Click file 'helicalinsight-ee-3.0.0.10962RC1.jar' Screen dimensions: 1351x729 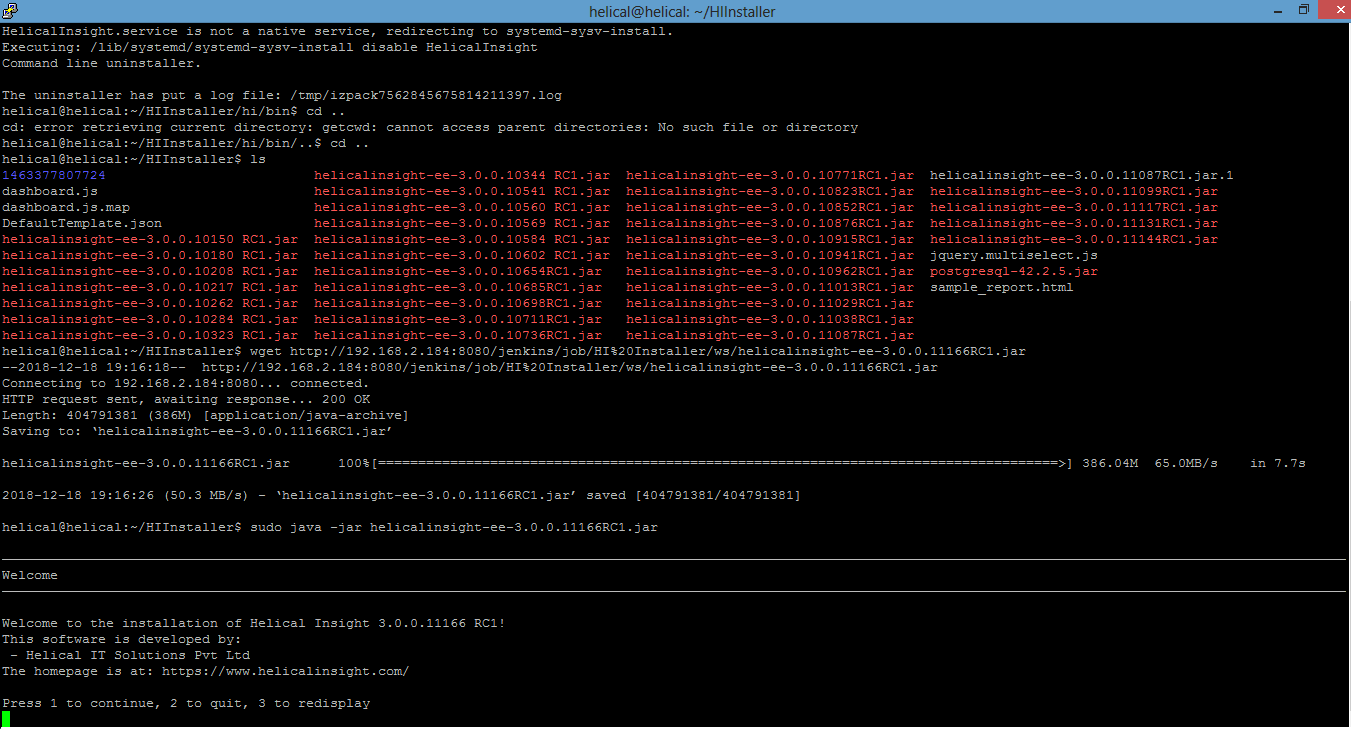pyautogui.click(x=770, y=271)
